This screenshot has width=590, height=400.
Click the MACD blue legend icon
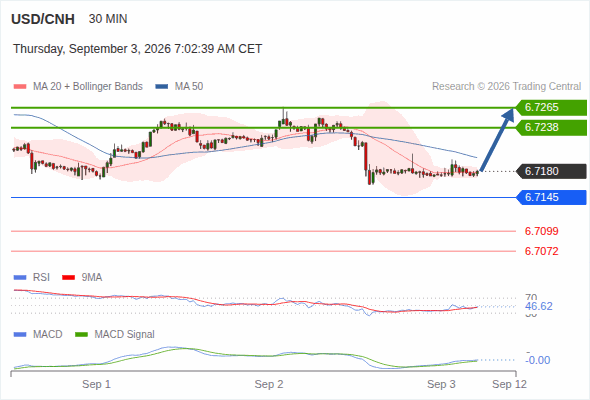20,335
